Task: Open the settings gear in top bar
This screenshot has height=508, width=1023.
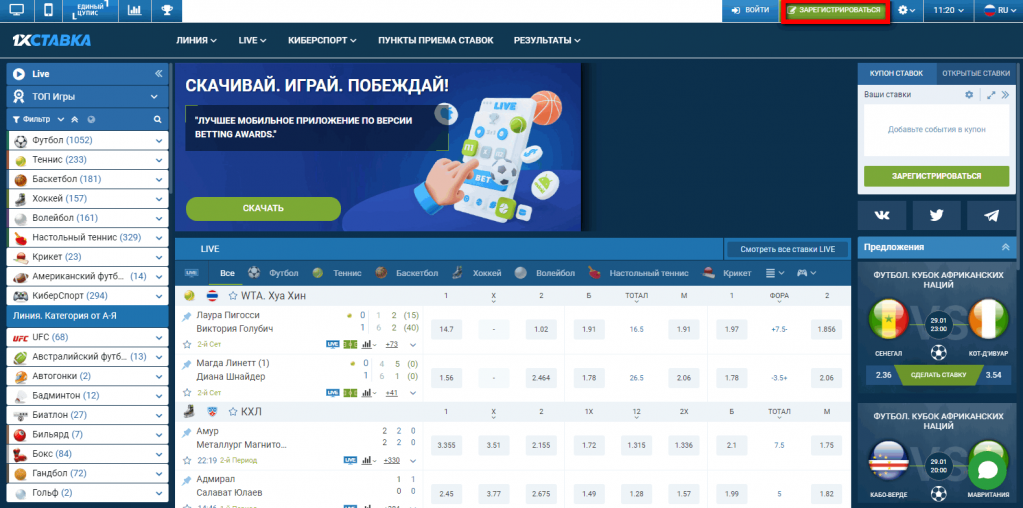Action: [x=907, y=10]
